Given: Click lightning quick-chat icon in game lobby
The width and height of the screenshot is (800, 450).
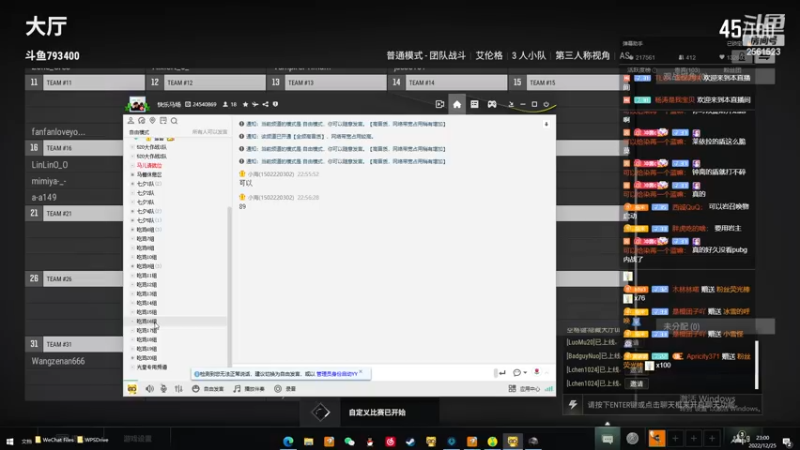Looking at the screenshot, I should pyautogui.click(x=573, y=405).
